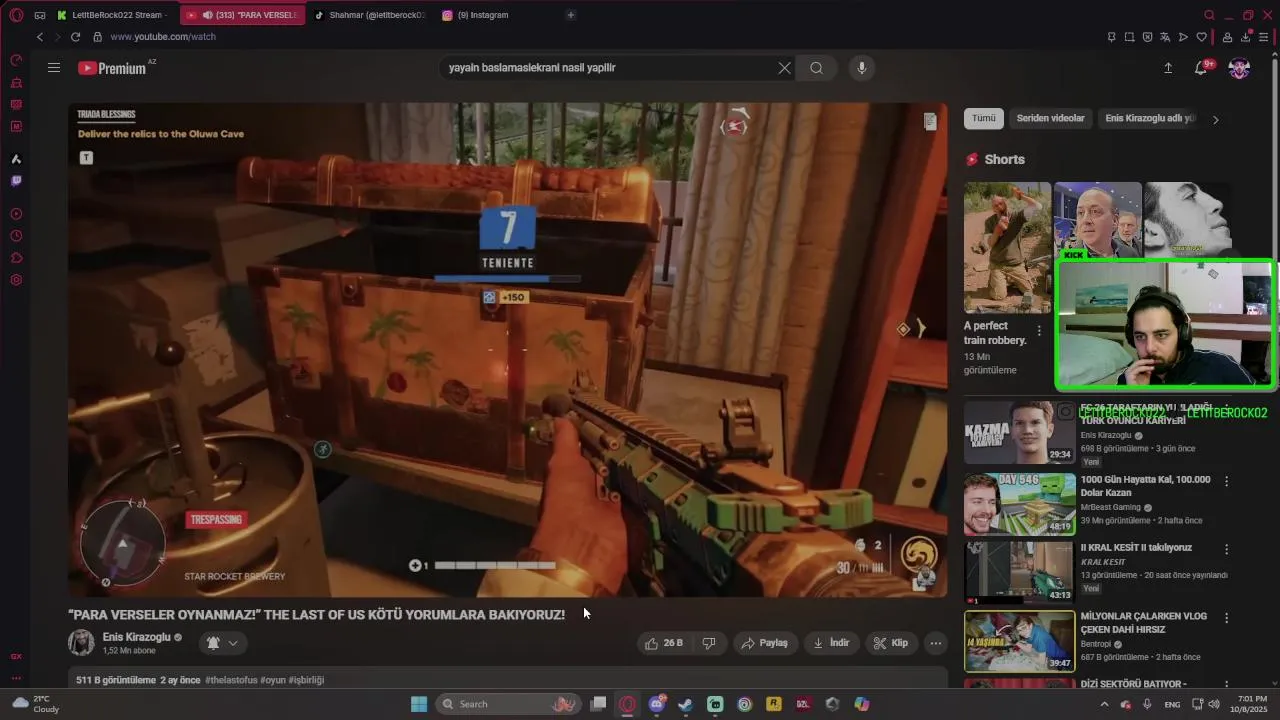This screenshot has width=1280, height=720.
Task: Open the 1000 Gün Hayatta Kal video title
Action: click(x=1145, y=486)
